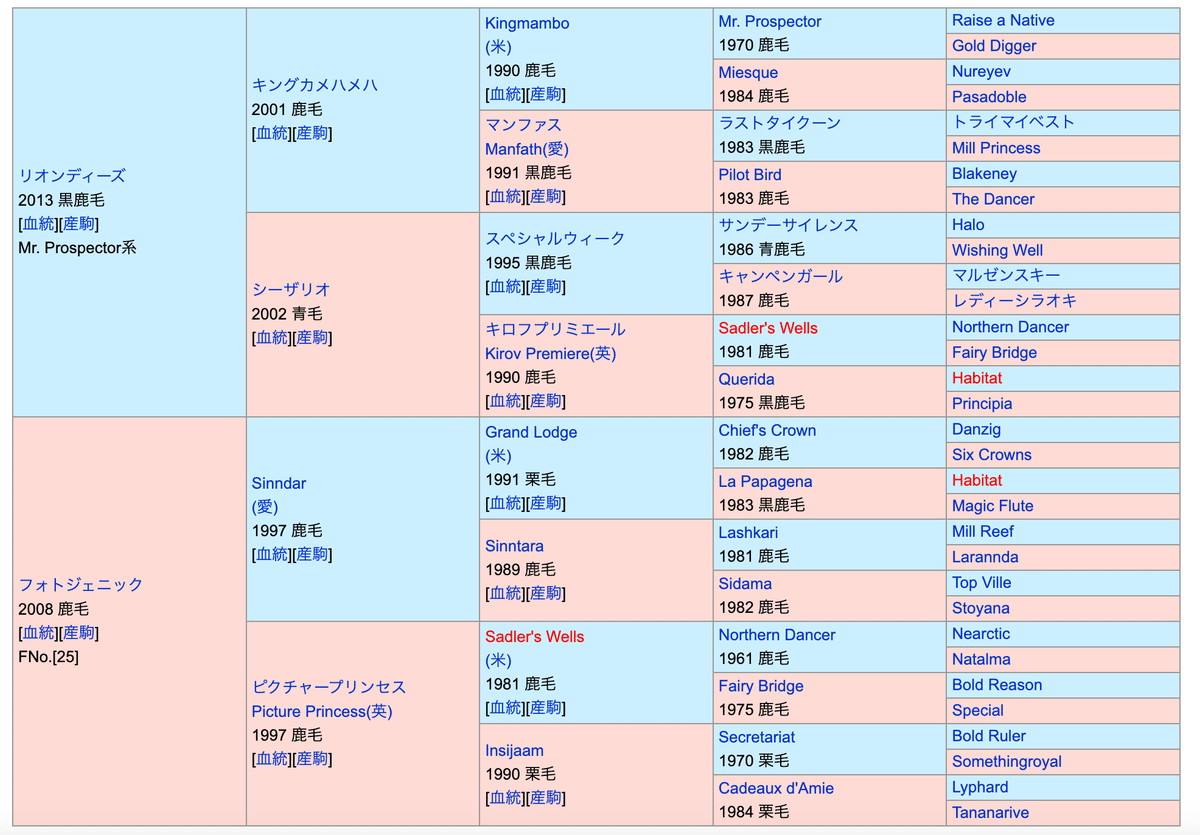Click the Northern Dancer 1961 link
The image size is (1200, 835).
776,634
